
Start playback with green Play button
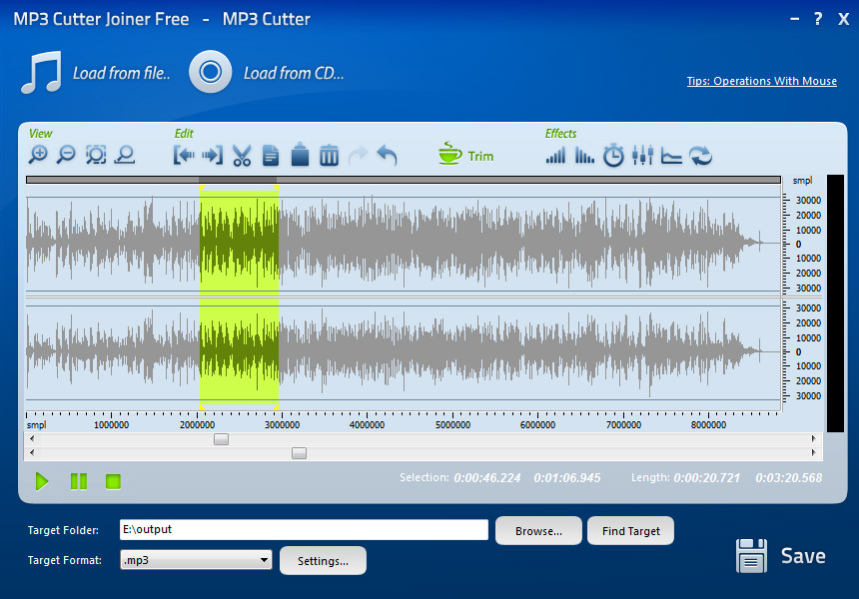click(x=42, y=482)
